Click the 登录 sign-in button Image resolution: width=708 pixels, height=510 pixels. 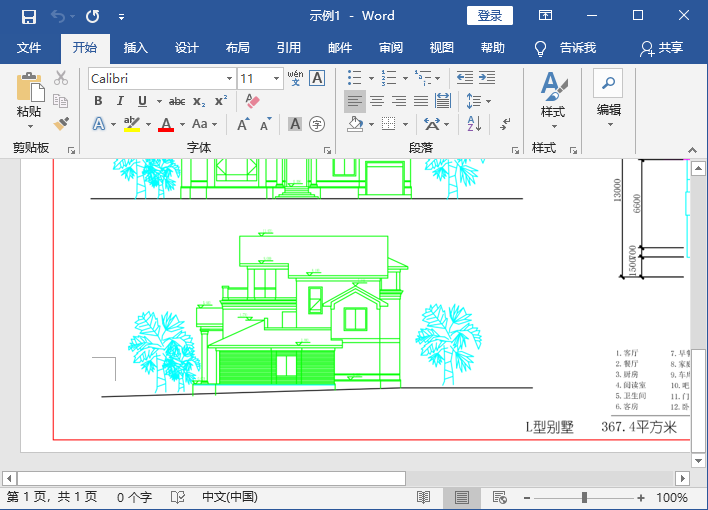(489, 16)
